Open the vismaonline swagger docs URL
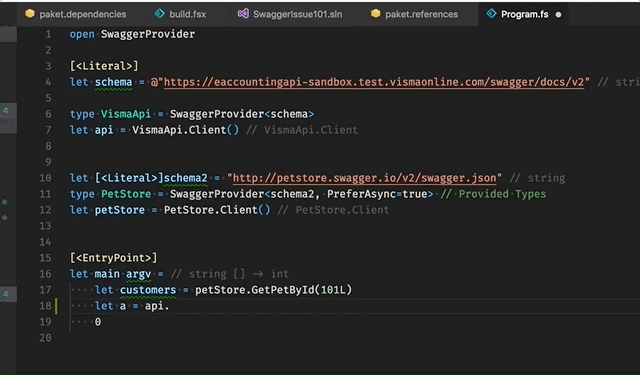The image size is (640, 375). (373, 82)
